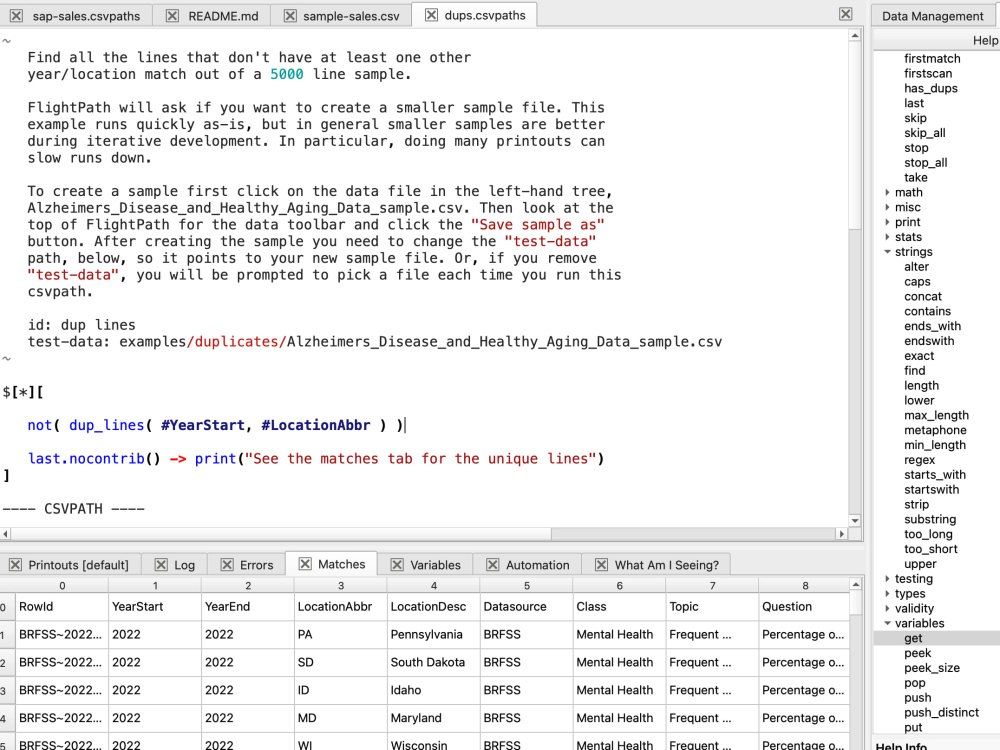This screenshot has width=1000, height=750.
Task: Click the South Dakota cell
Action: pos(434,662)
